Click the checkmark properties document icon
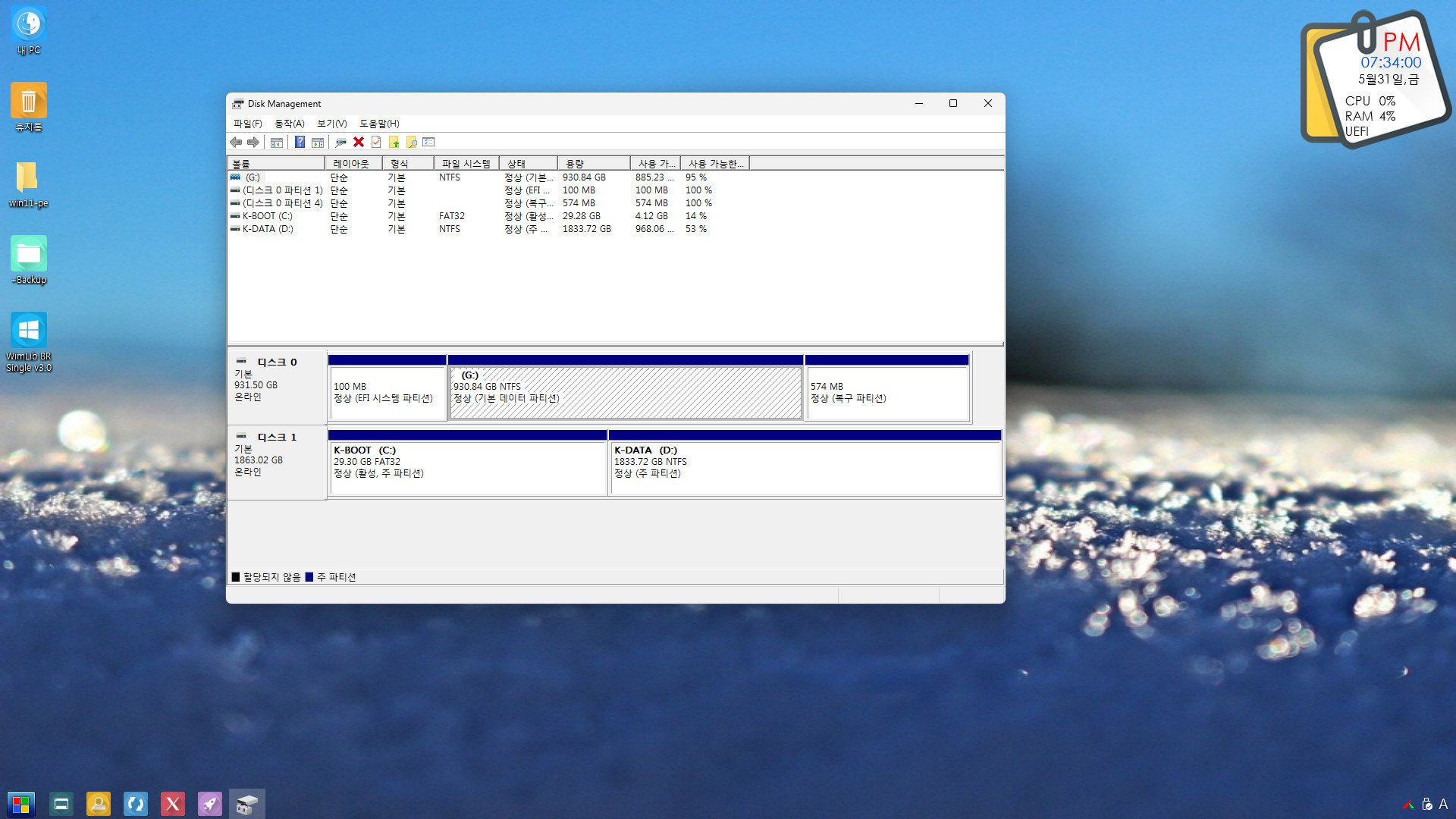This screenshot has height=819, width=1456. click(376, 142)
